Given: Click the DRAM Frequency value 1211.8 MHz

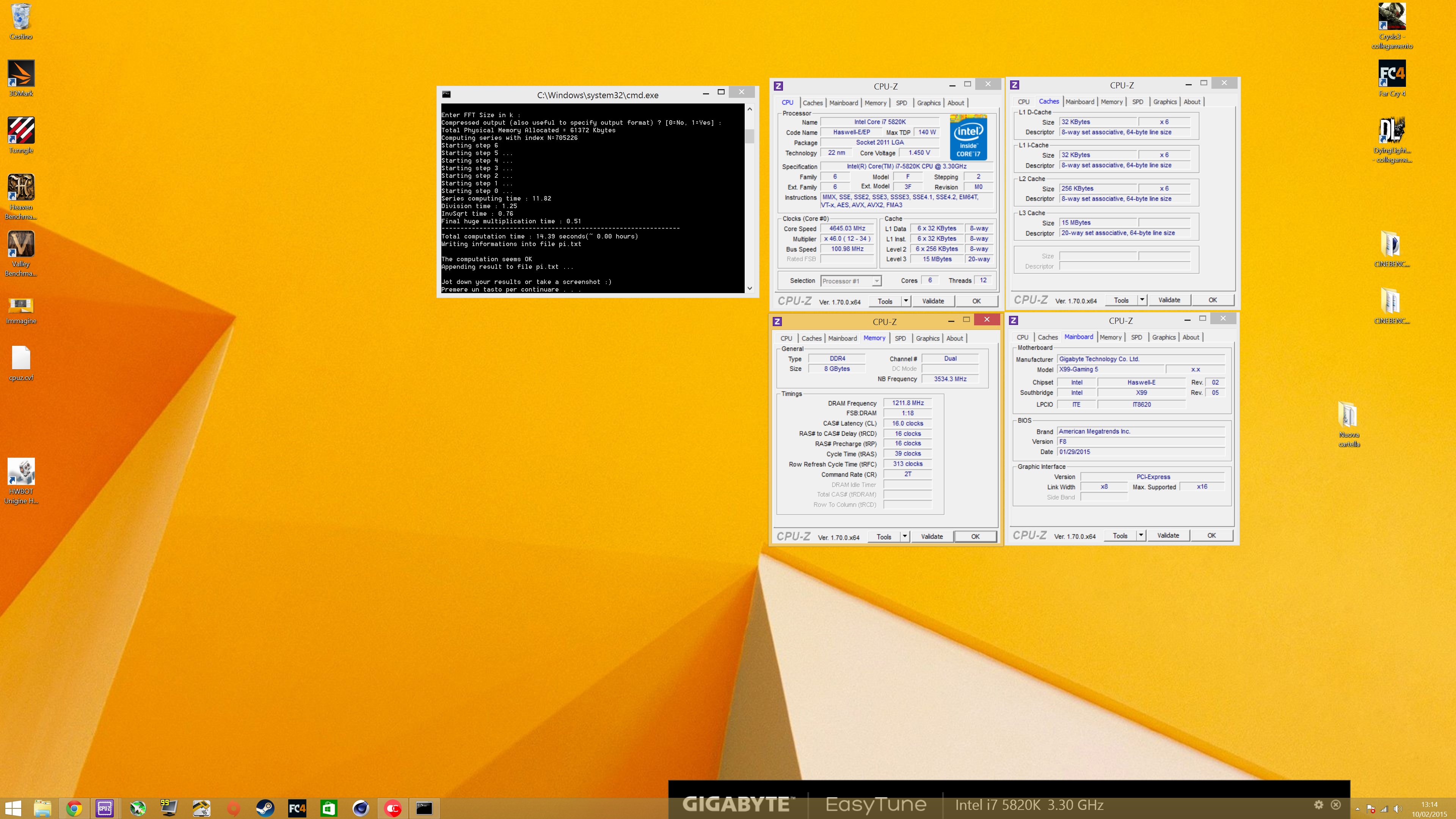Looking at the screenshot, I should pos(907,403).
